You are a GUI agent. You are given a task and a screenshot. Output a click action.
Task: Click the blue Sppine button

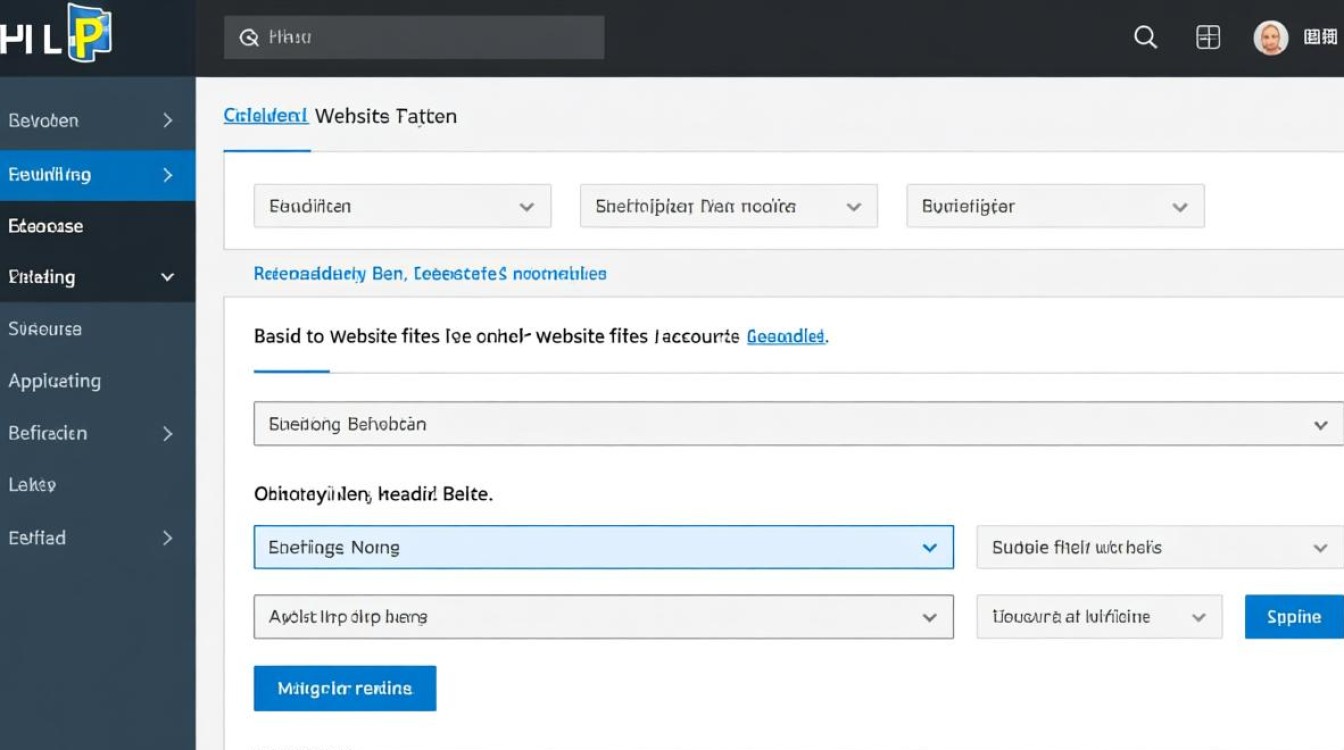point(1293,617)
